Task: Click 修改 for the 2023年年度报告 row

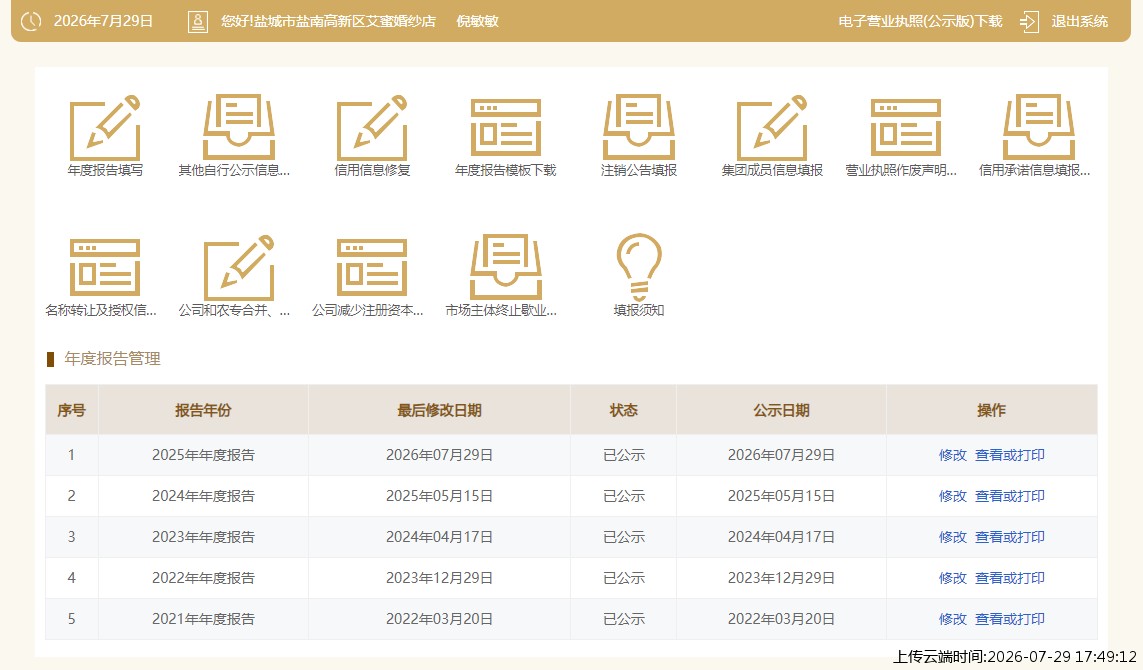Action: point(952,537)
